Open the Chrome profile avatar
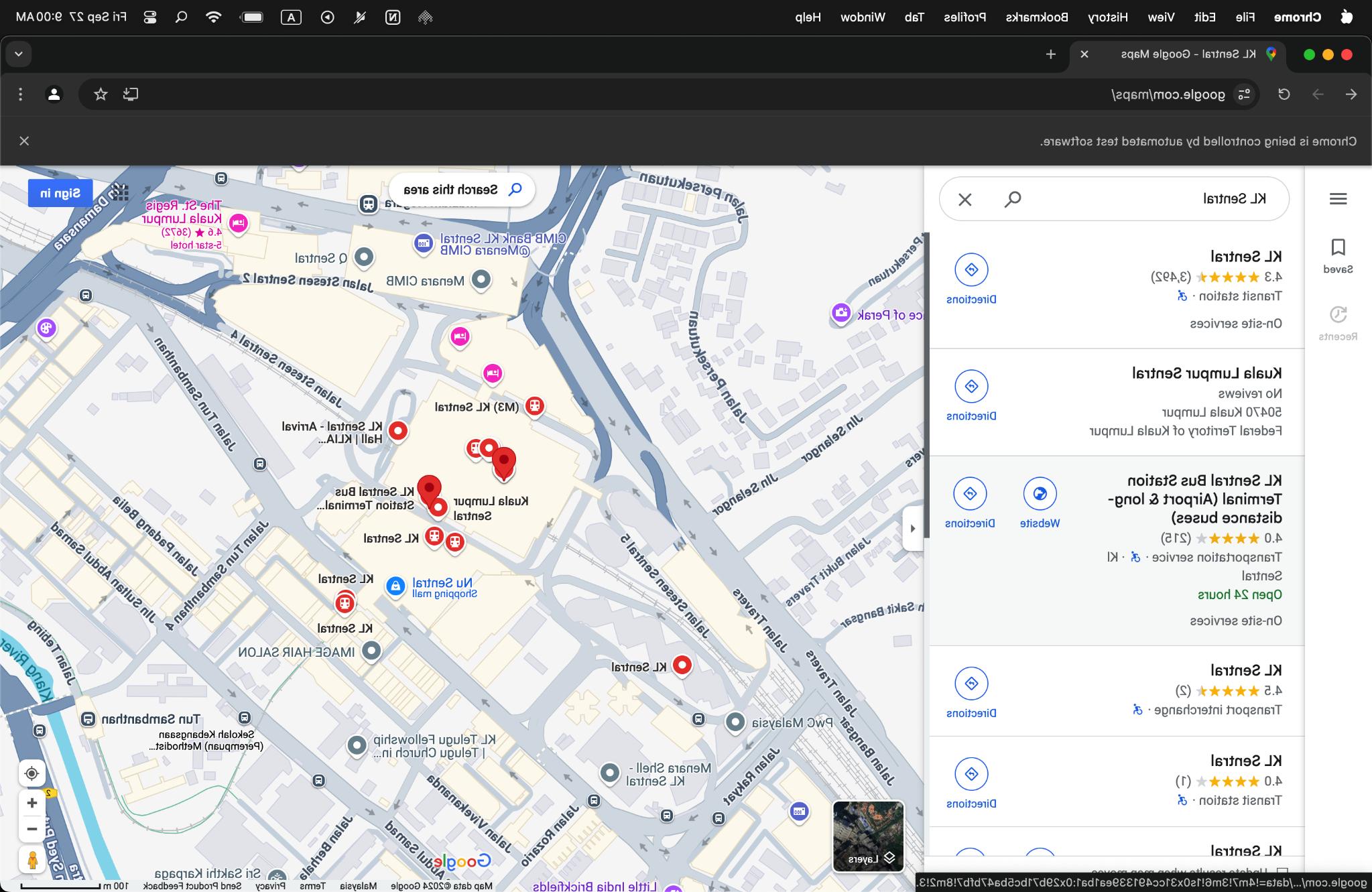1372x892 pixels. tap(54, 94)
